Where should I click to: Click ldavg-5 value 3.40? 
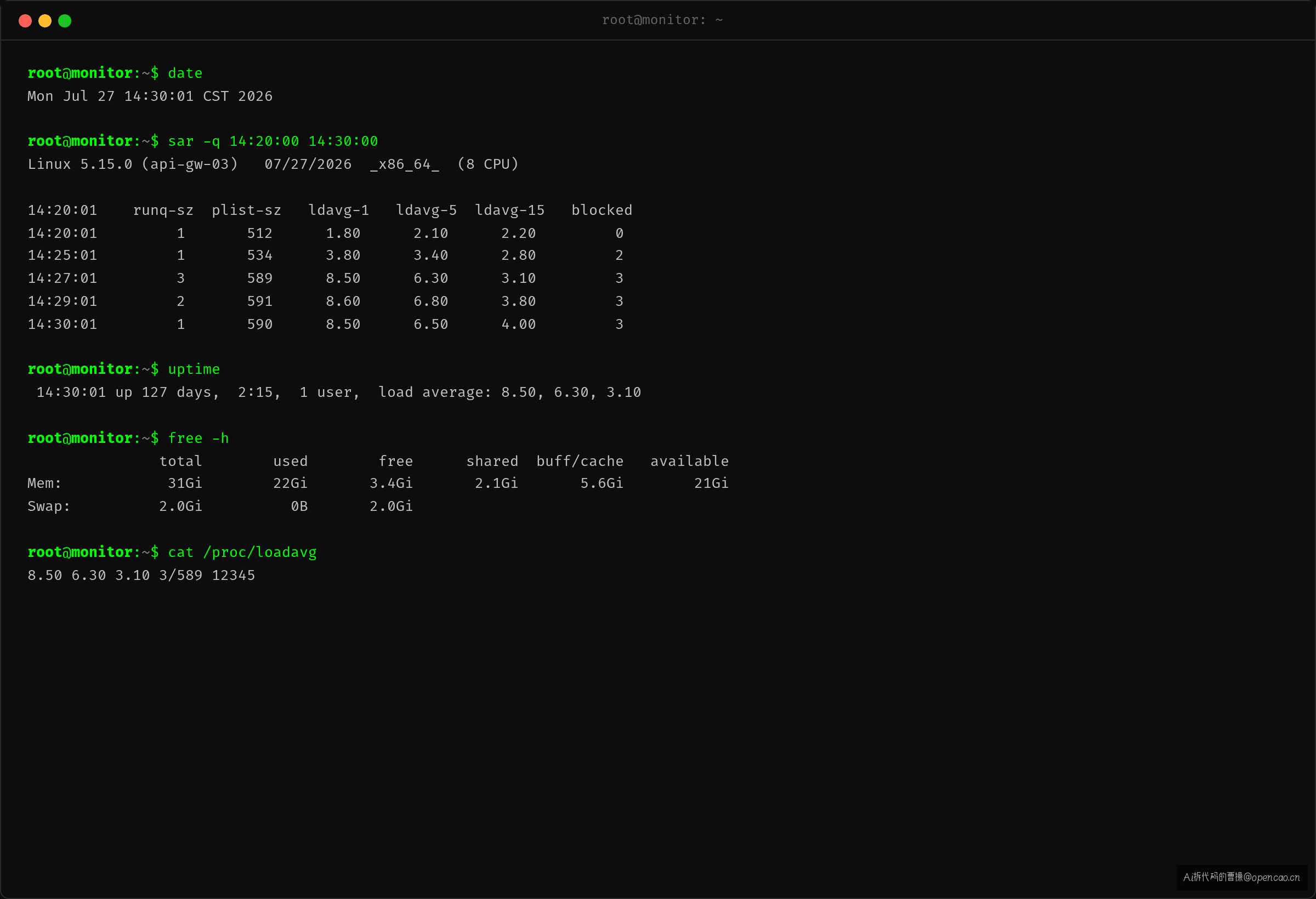point(431,255)
